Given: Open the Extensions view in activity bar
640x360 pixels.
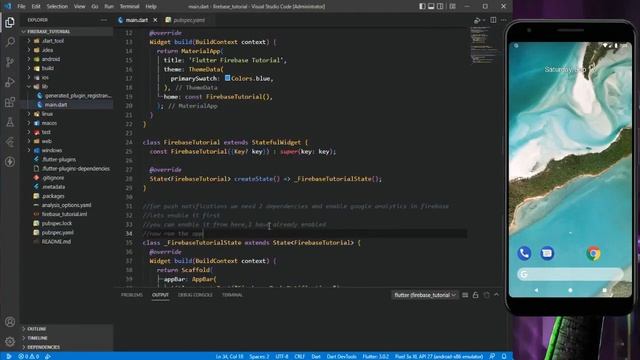Looking at the screenshot, I should pyautogui.click(x=10, y=102).
